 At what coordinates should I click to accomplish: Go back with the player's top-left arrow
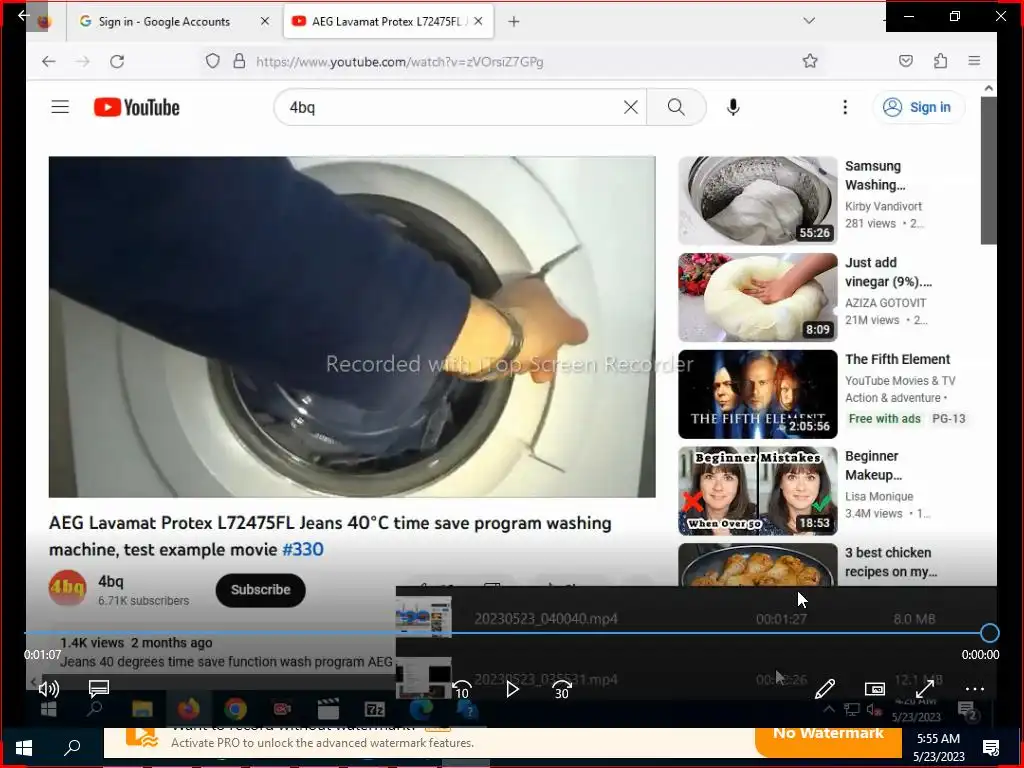click(x=24, y=15)
